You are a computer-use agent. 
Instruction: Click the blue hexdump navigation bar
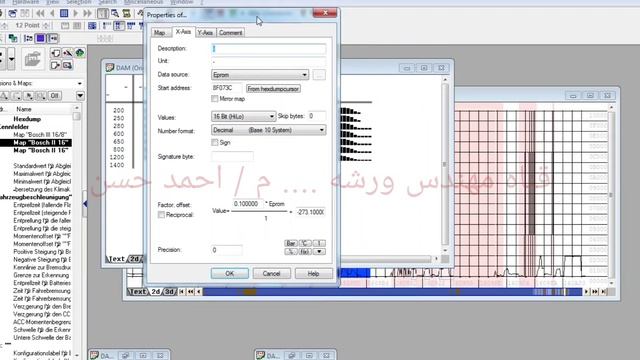(392, 291)
